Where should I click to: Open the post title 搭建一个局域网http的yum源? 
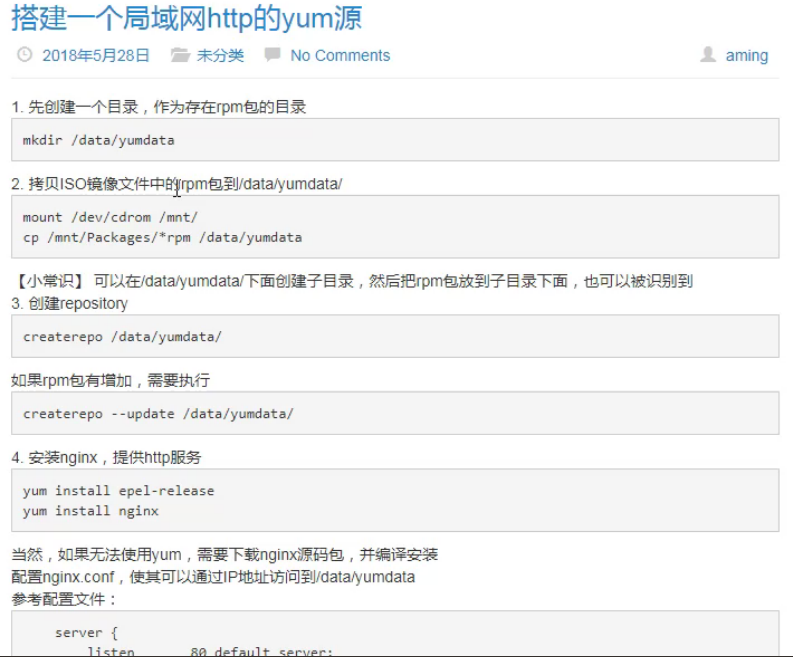pos(187,18)
